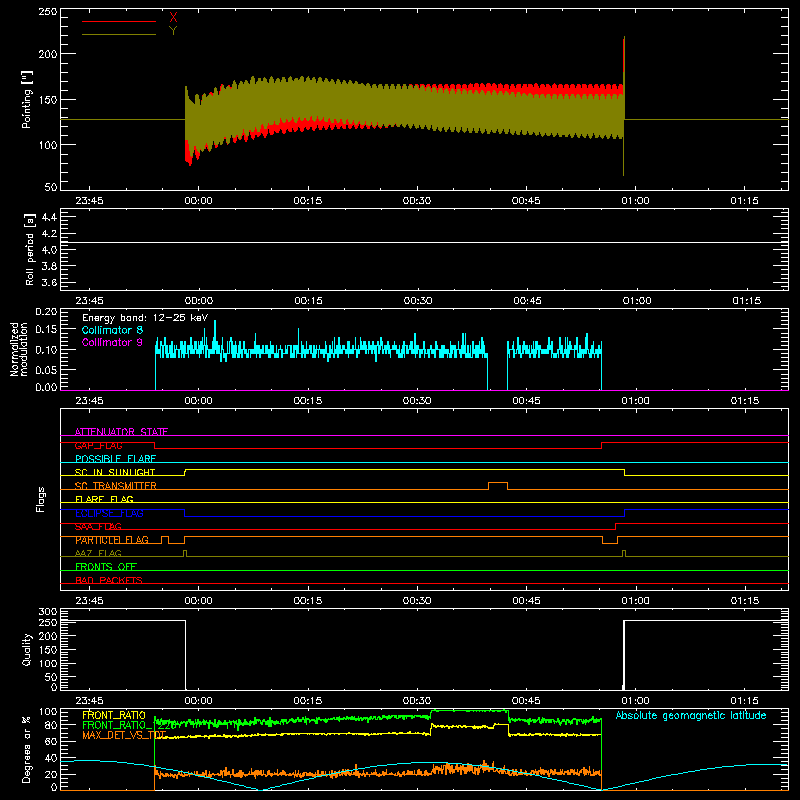Click the A47_FLAG label
The width and height of the screenshot is (800, 800).
point(98,553)
